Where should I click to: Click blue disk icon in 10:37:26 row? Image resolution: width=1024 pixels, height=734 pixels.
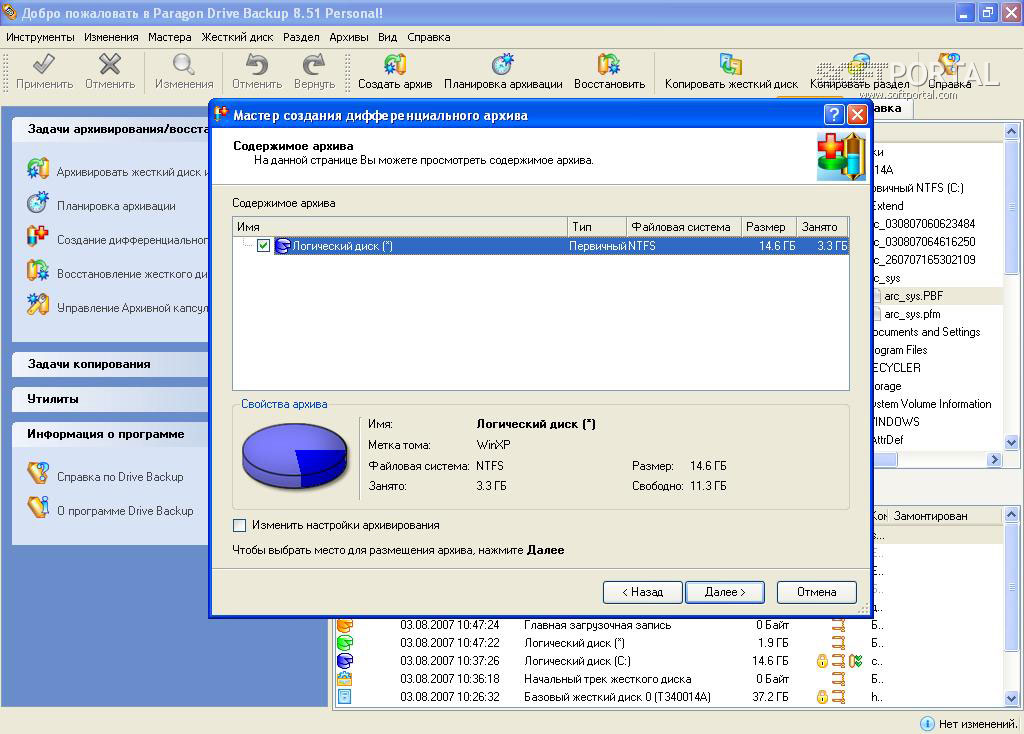345,661
